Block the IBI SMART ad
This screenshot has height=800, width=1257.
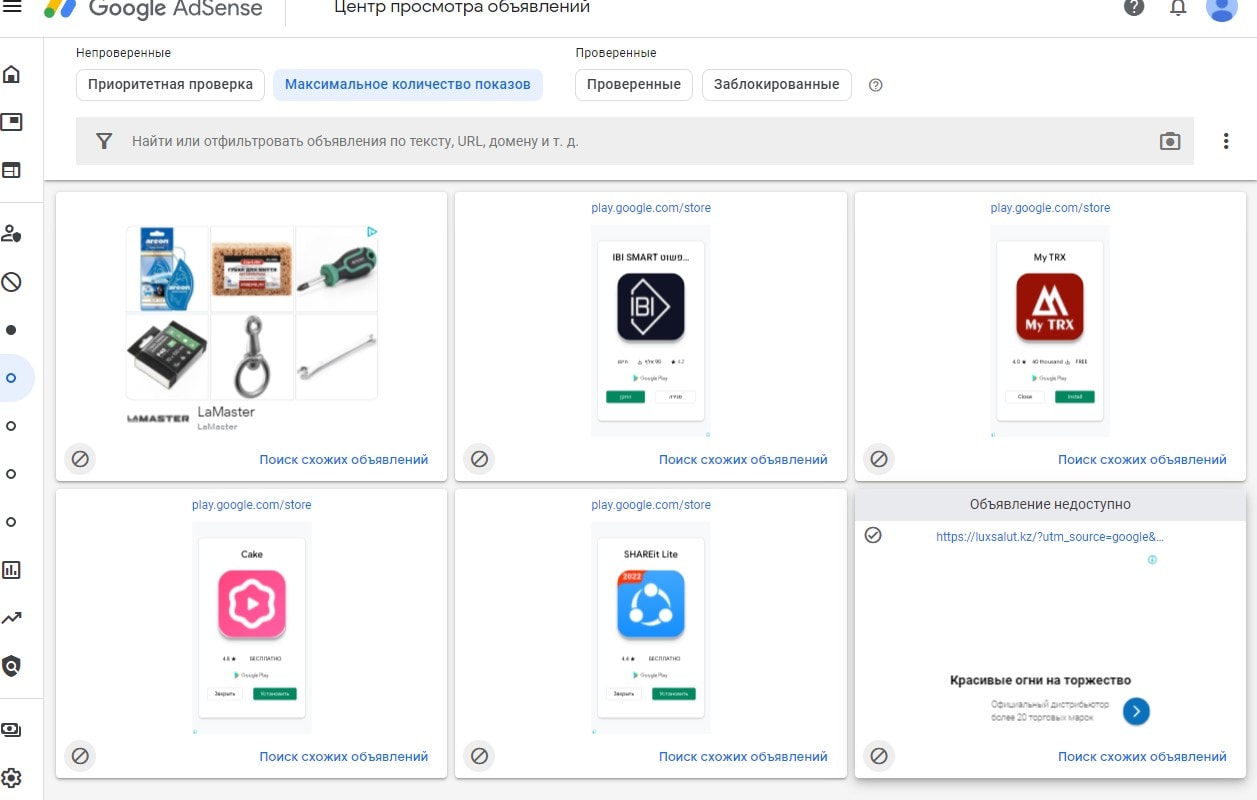(x=479, y=459)
